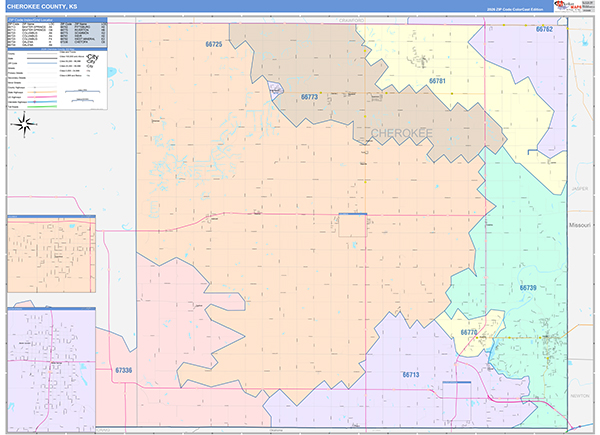The image size is (600, 435).
Task: Click the MarketMAPS logo
Action: tap(568, 6)
